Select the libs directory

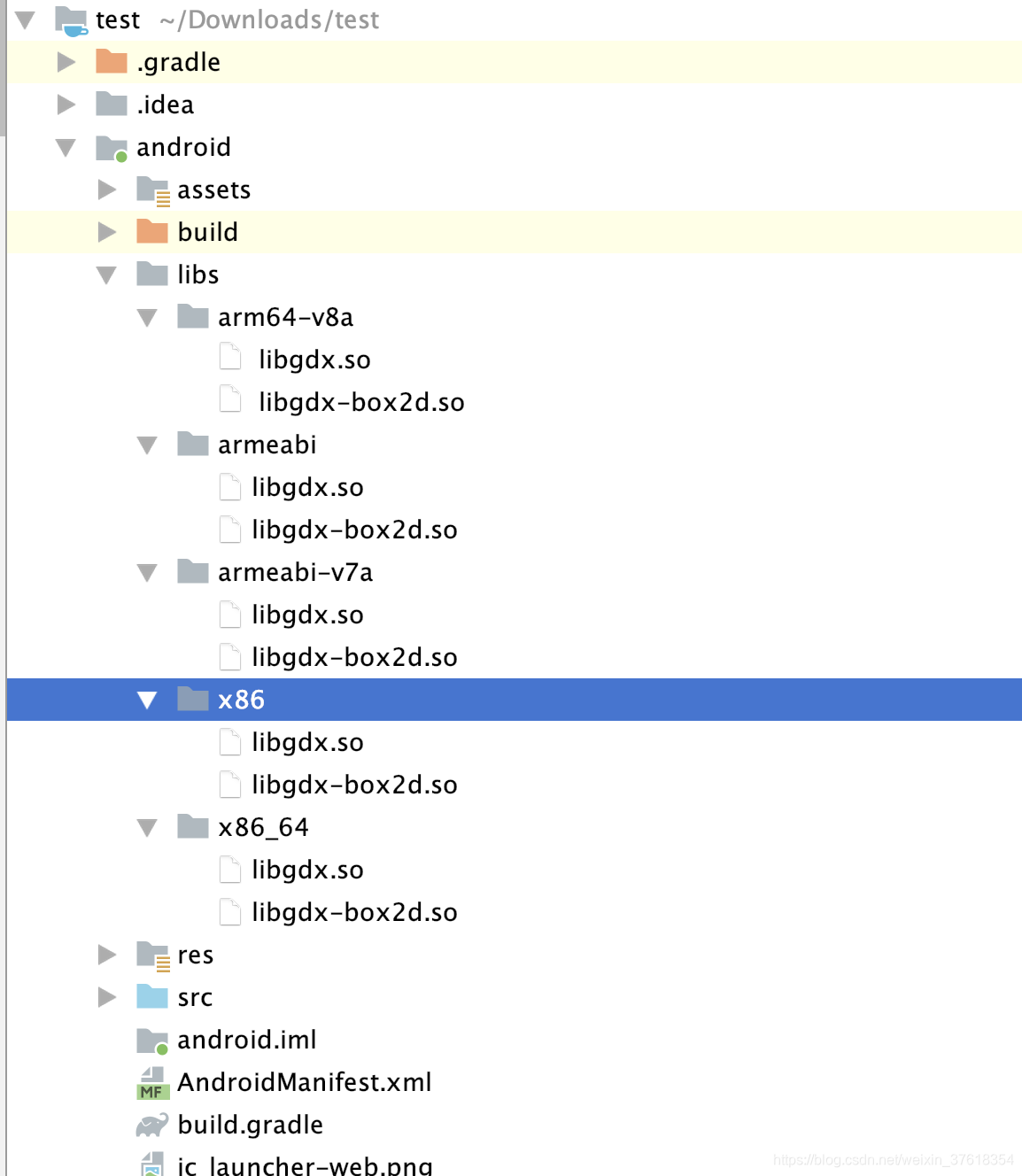(198, 274)
